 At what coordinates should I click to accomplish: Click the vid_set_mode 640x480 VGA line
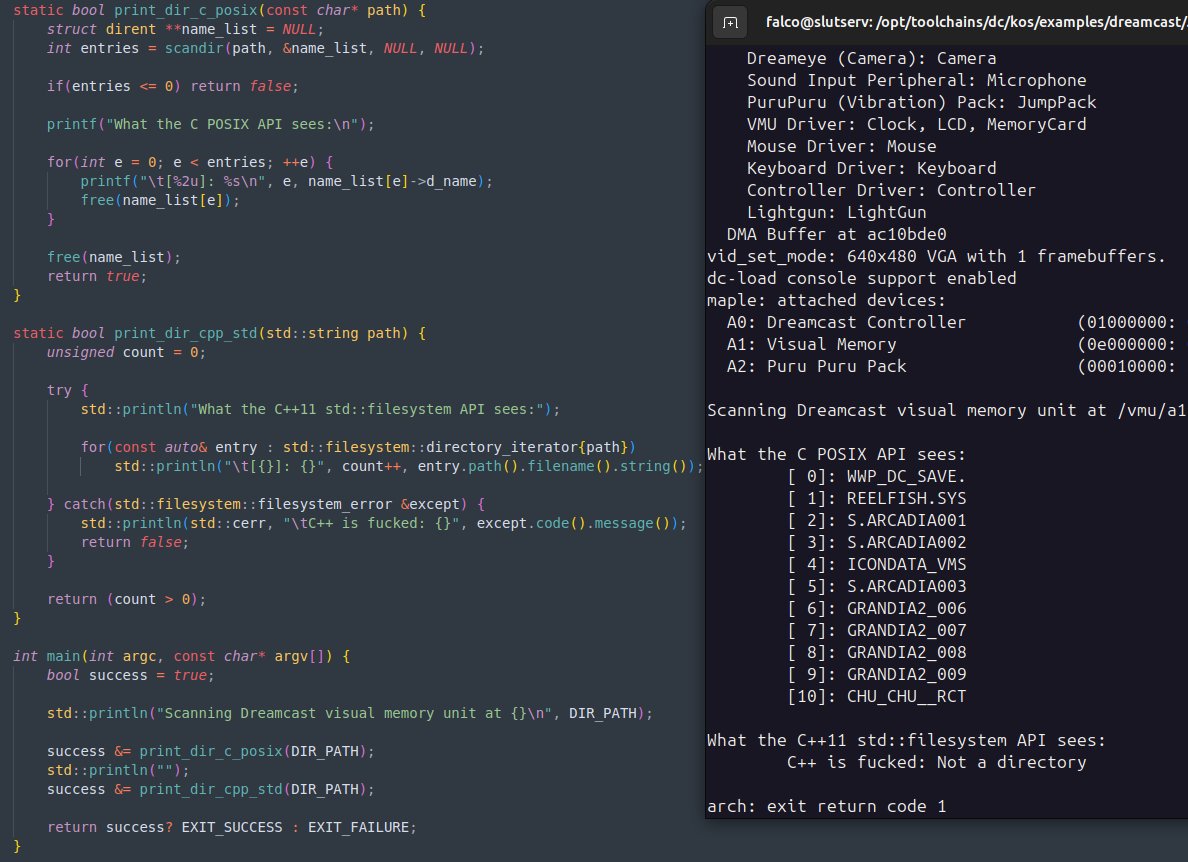click(936, 256)
